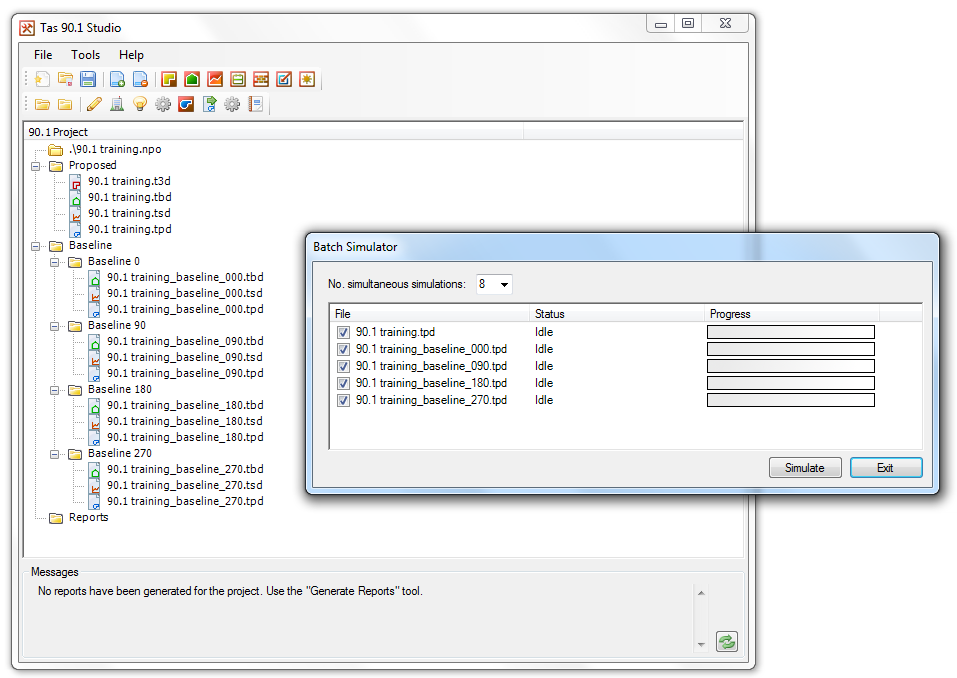The height and width of the screenshot is (678, 957).
Task: Select the Reports folder in the tree
Action: pos(88,518)
